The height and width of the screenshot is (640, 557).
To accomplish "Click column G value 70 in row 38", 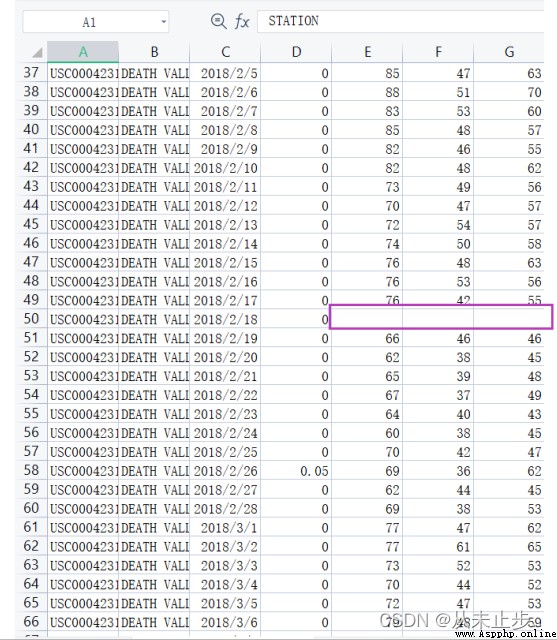I will point(508,92).
